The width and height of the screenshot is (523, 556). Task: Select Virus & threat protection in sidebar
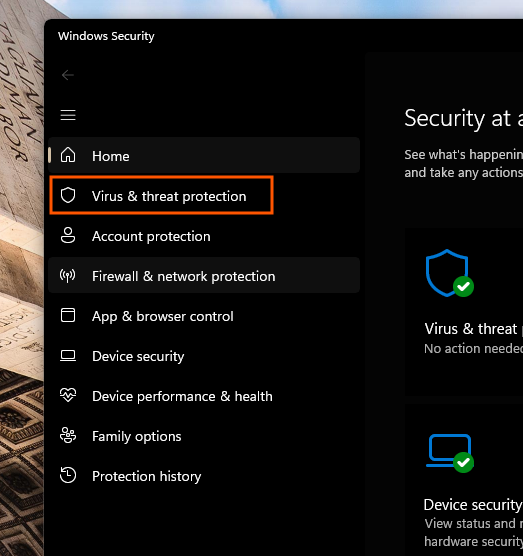tap(161, 195)
